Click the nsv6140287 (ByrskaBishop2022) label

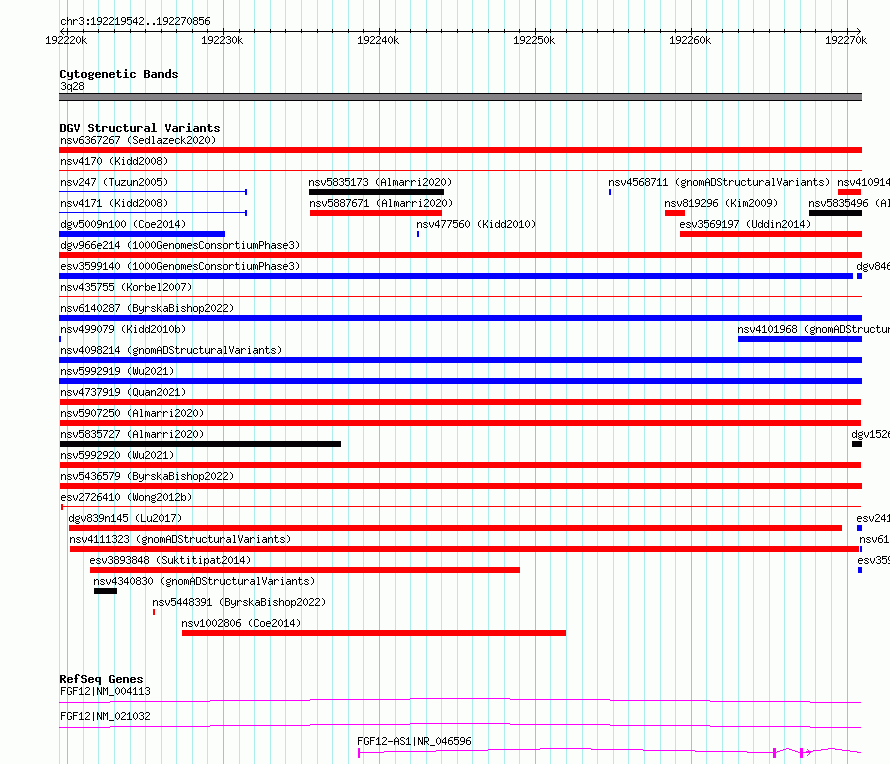(x=147, y=308)
